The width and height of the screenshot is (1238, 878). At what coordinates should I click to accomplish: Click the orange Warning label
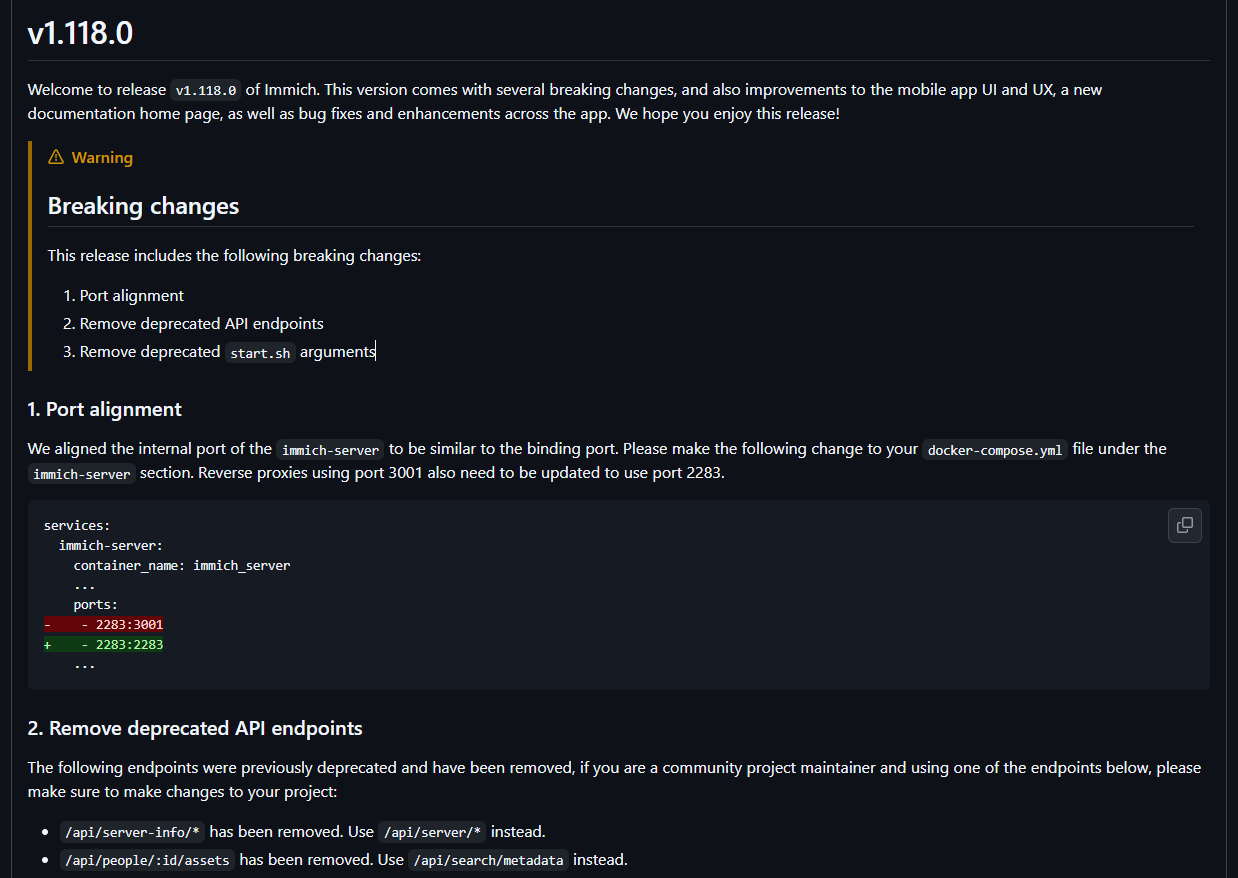point(102,157)
